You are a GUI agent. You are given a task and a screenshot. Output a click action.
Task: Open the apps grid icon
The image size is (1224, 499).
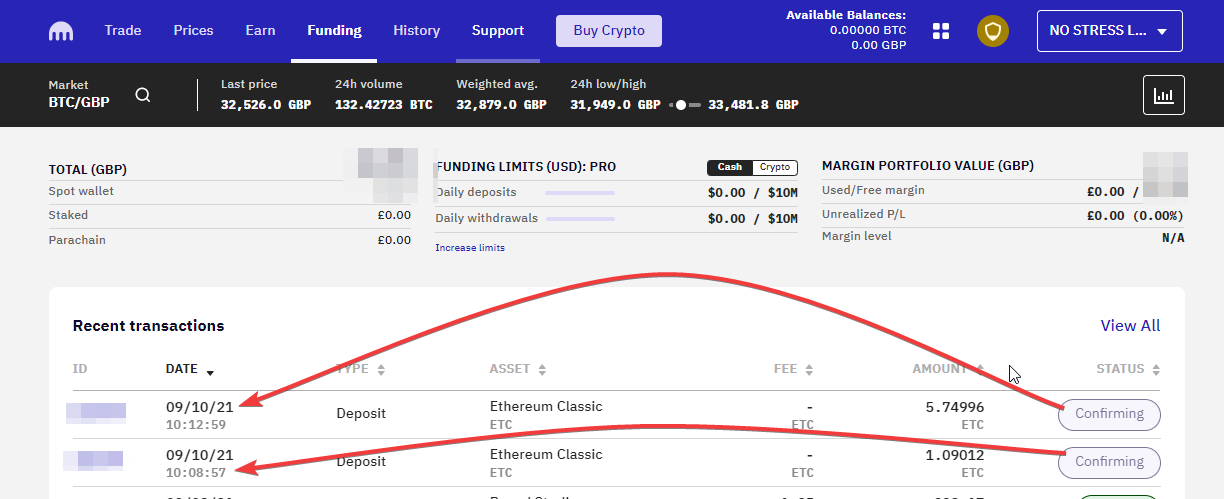tap(941, 31)
